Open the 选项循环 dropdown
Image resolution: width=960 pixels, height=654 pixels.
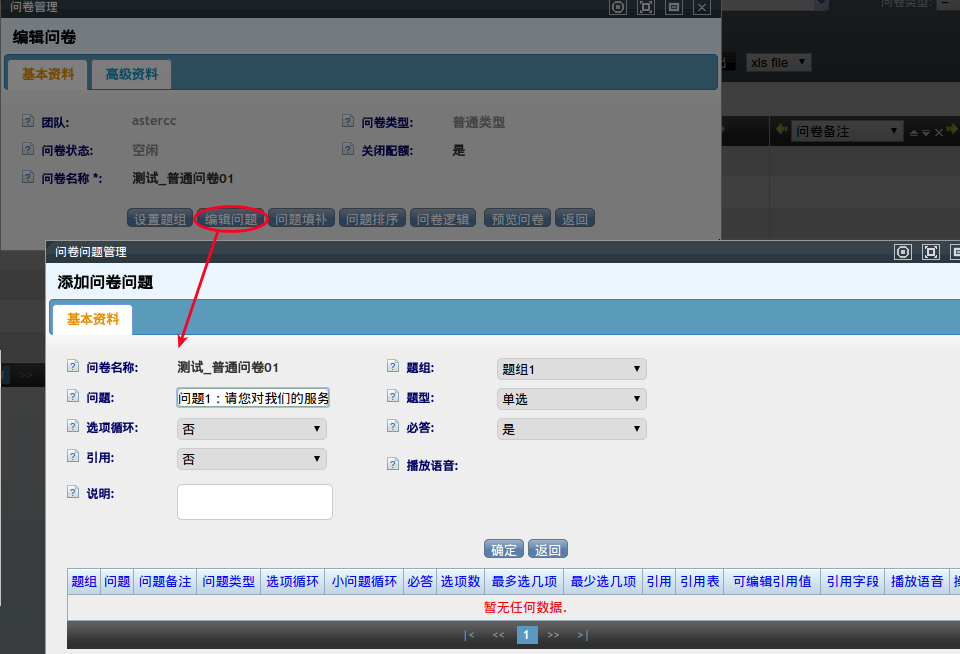(252, 429)
